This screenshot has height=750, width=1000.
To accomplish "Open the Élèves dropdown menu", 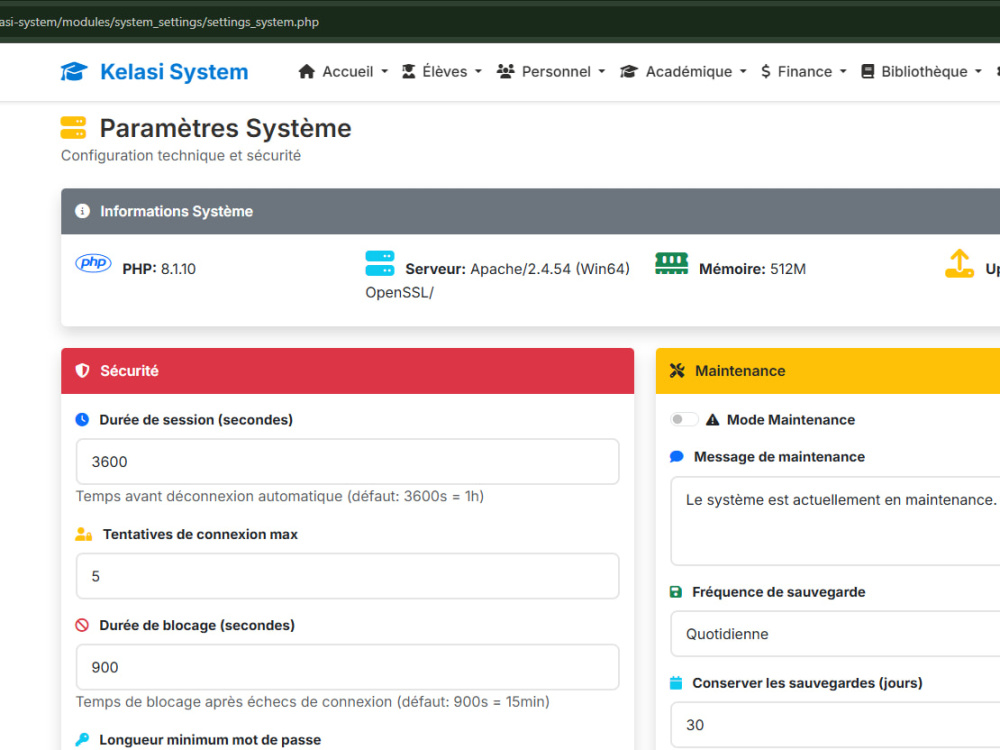I will click(x=441, y=71).
